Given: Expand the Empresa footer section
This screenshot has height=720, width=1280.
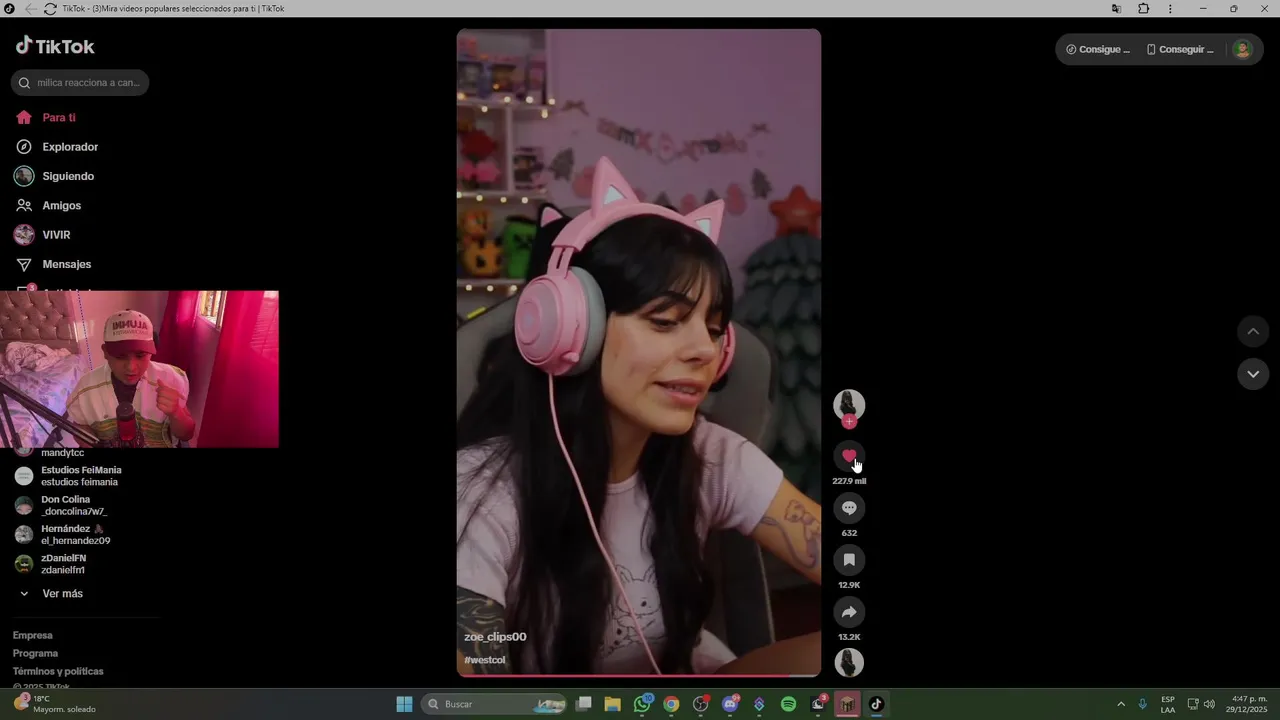Looking at the screenshot, I should pos(33,635).
